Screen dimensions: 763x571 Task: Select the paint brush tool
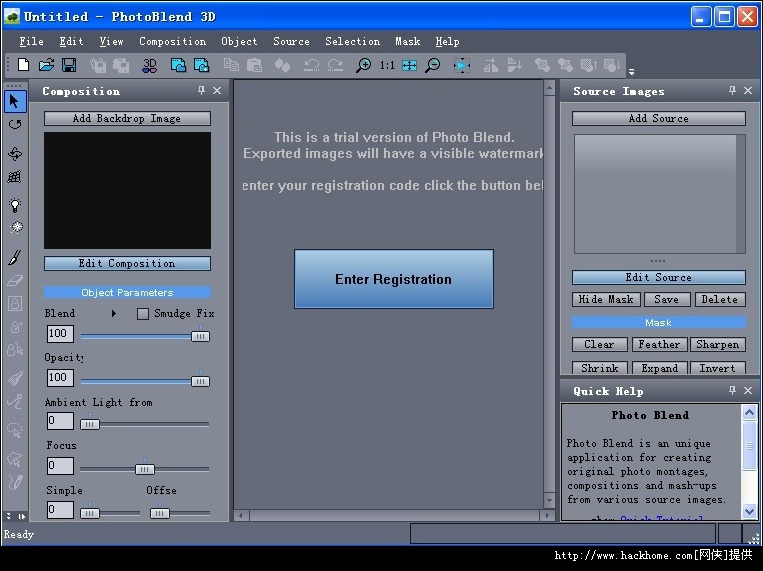click(15, 257)
